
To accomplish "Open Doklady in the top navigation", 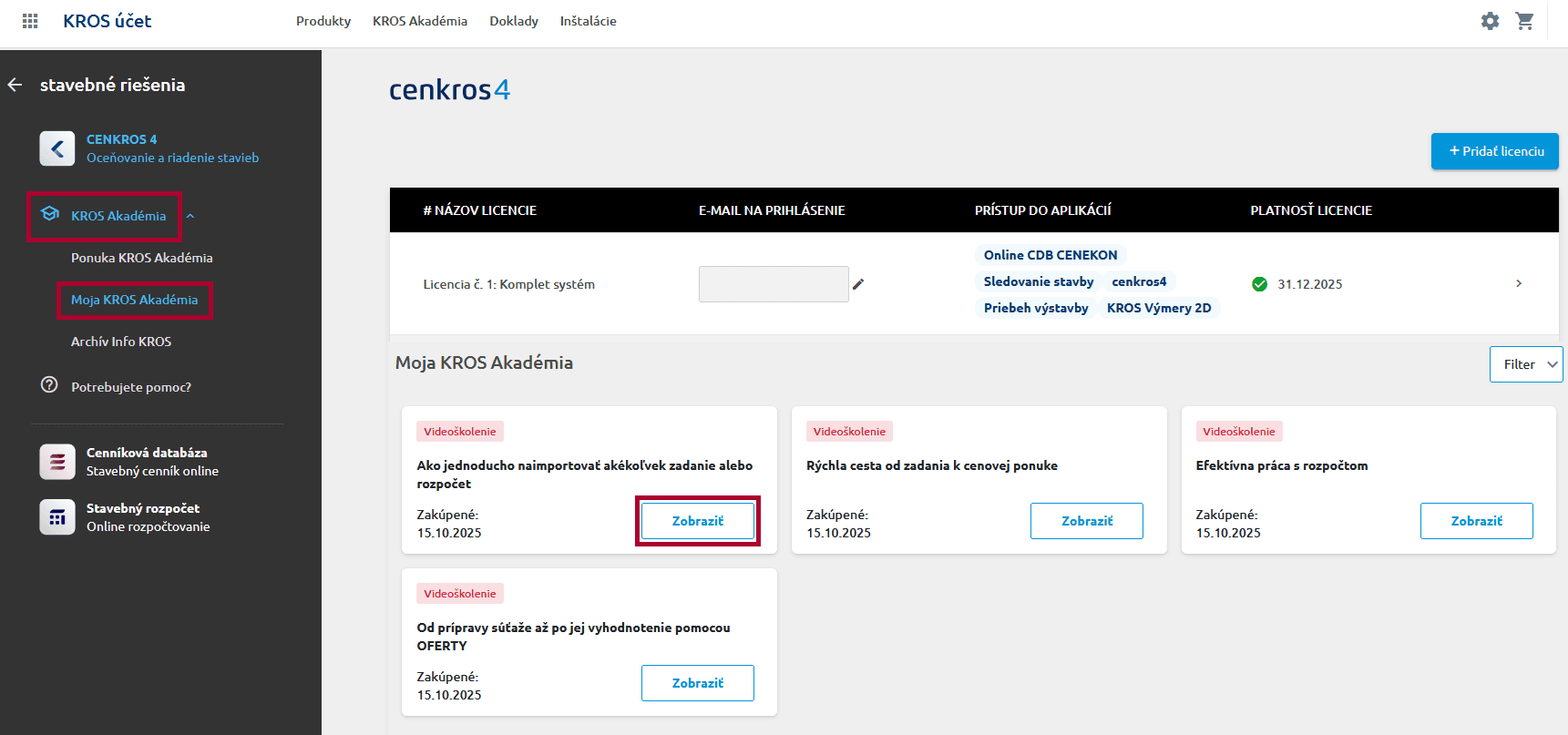I will tap(514, 21).
